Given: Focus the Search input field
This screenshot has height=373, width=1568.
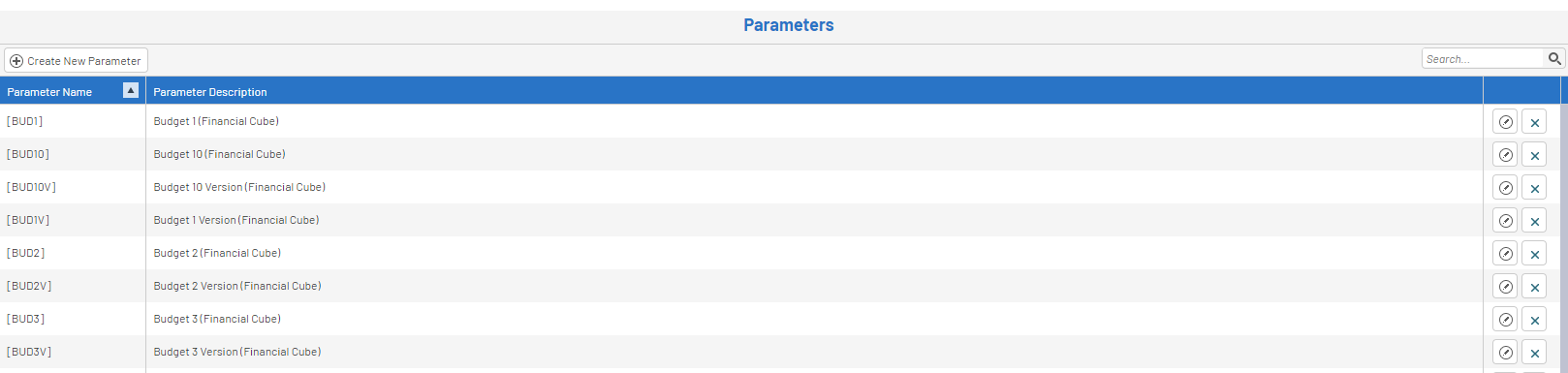Looking at the screenshot, I should [1483, 59].
